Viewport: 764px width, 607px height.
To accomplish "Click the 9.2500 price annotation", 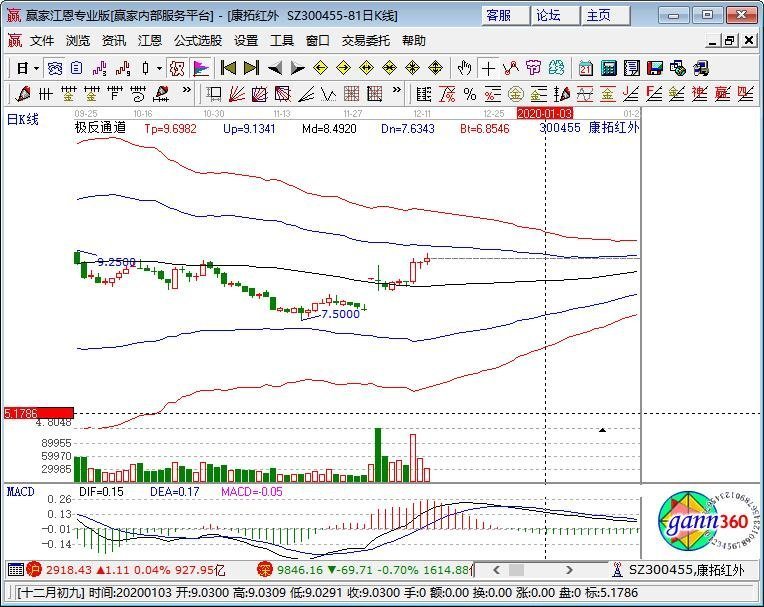I will click(x=116, y=262).
